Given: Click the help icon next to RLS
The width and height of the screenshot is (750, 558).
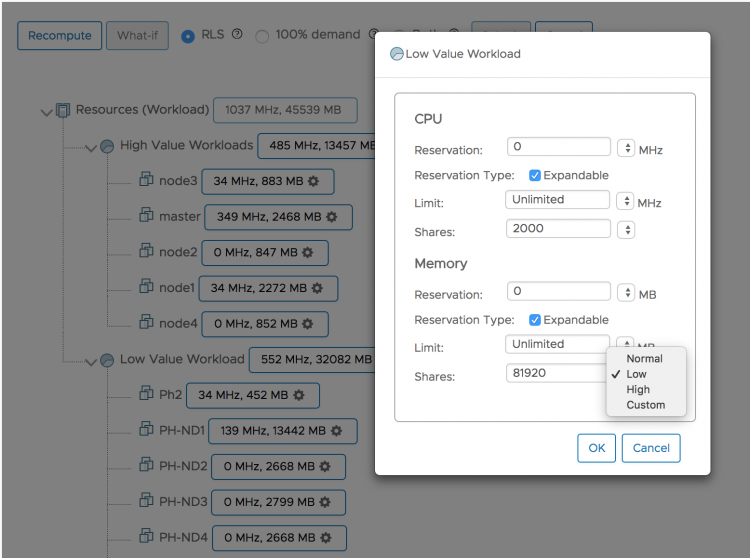Looking at the screenshot, I should click(x=237, y=34).
